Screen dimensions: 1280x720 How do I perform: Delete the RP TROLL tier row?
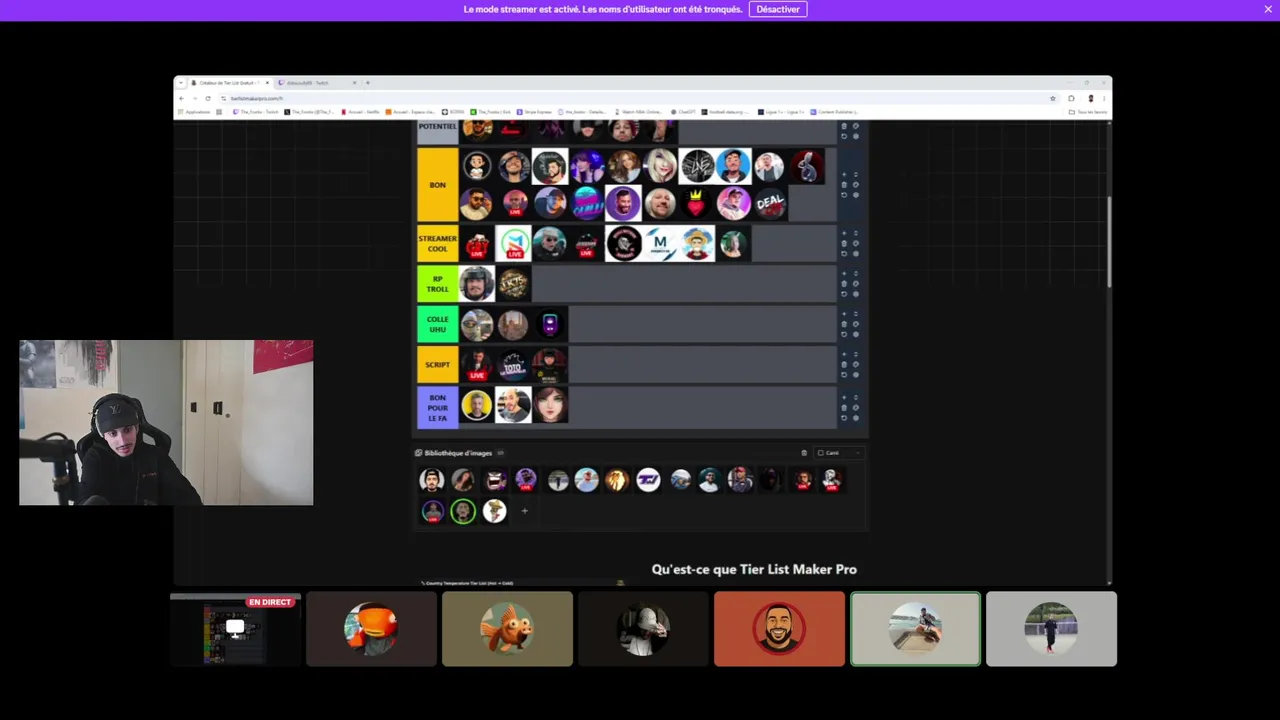click(844, 284)
